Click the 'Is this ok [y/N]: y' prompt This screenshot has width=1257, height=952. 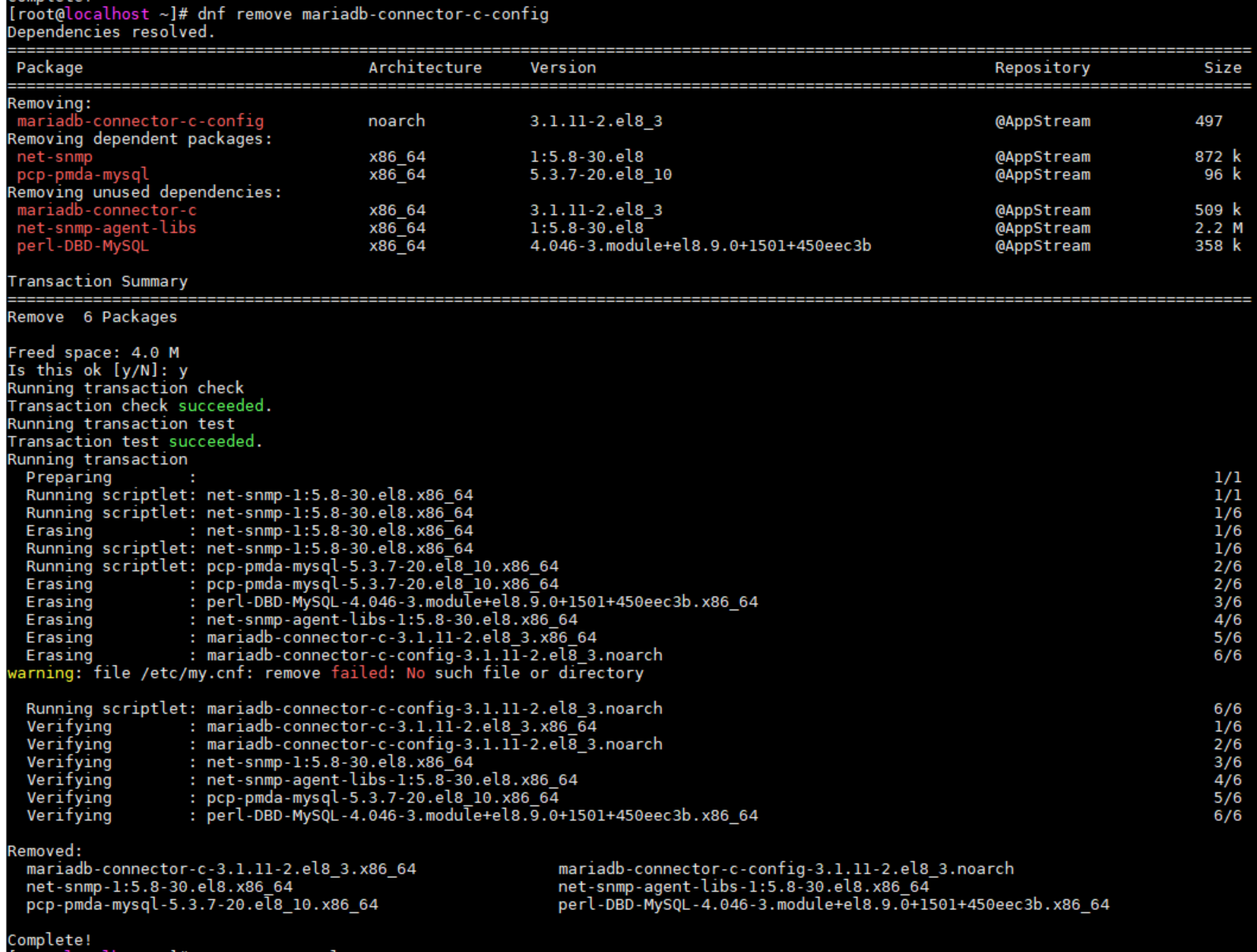[98, 370]
